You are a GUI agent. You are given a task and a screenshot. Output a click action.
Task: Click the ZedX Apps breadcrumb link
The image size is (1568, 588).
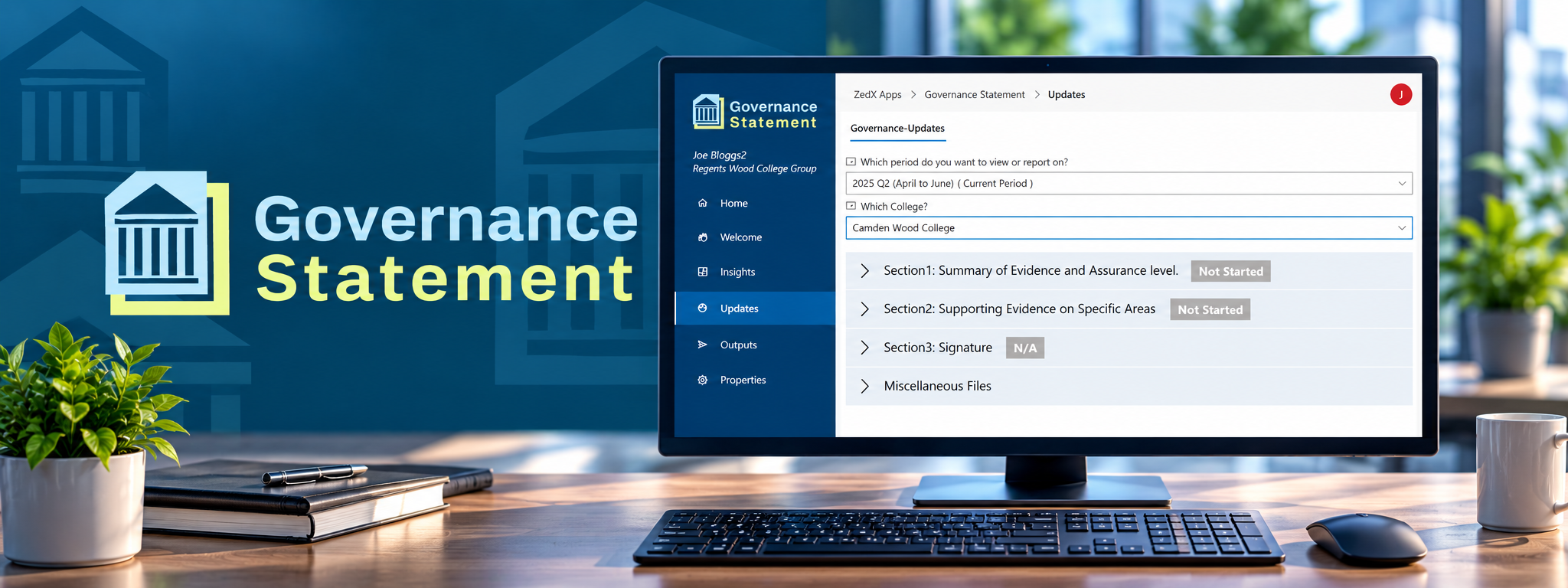877,95
